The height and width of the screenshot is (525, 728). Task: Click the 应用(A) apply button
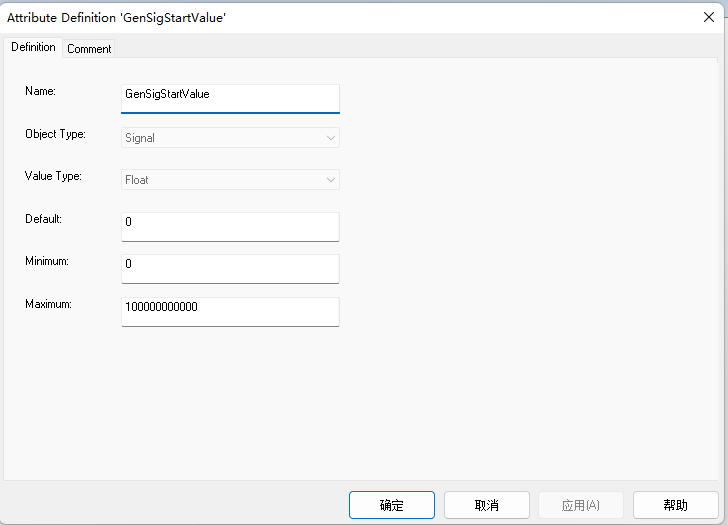[x=581, y=505]
